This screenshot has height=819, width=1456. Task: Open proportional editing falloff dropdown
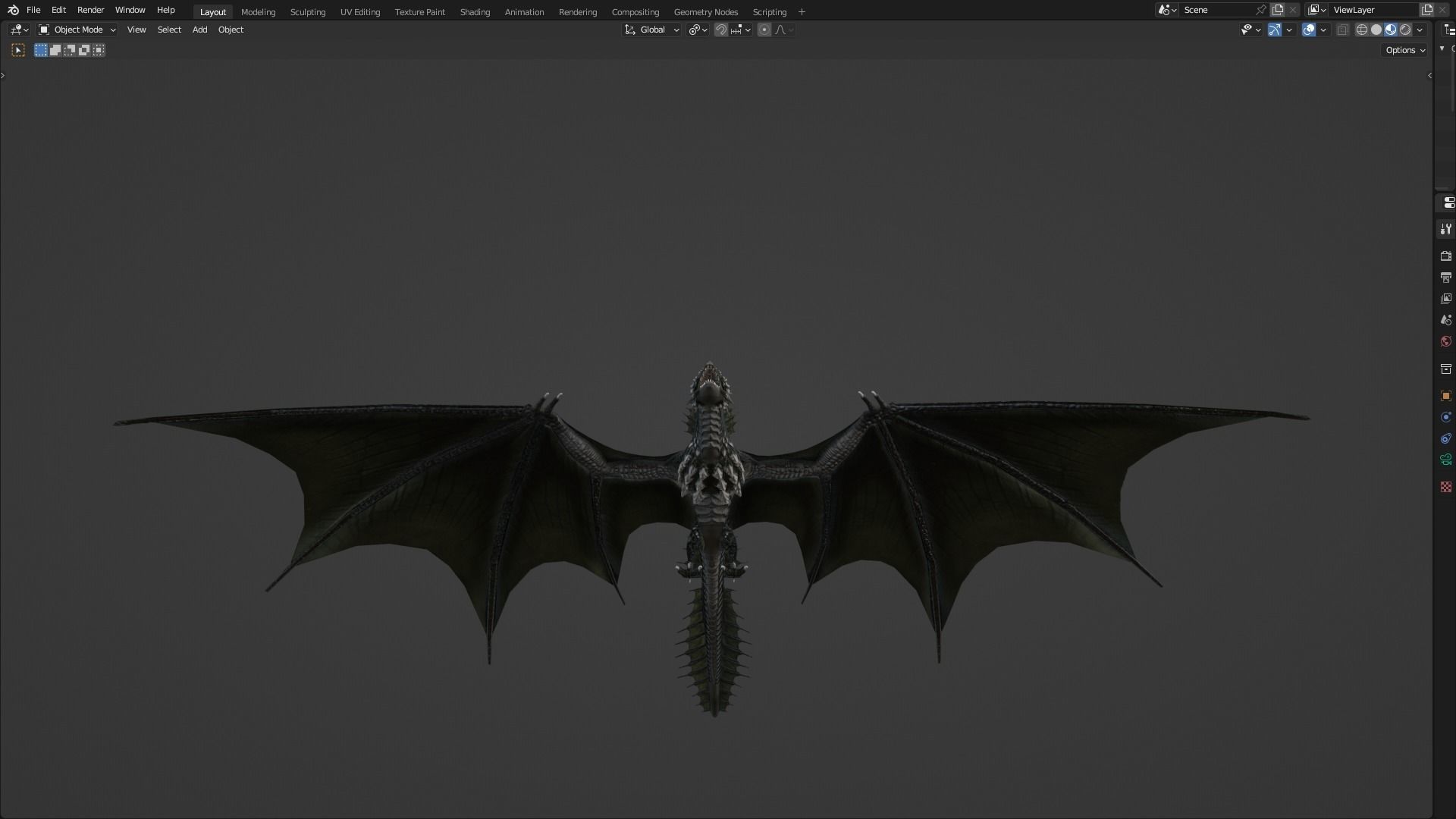click(784, 30)
